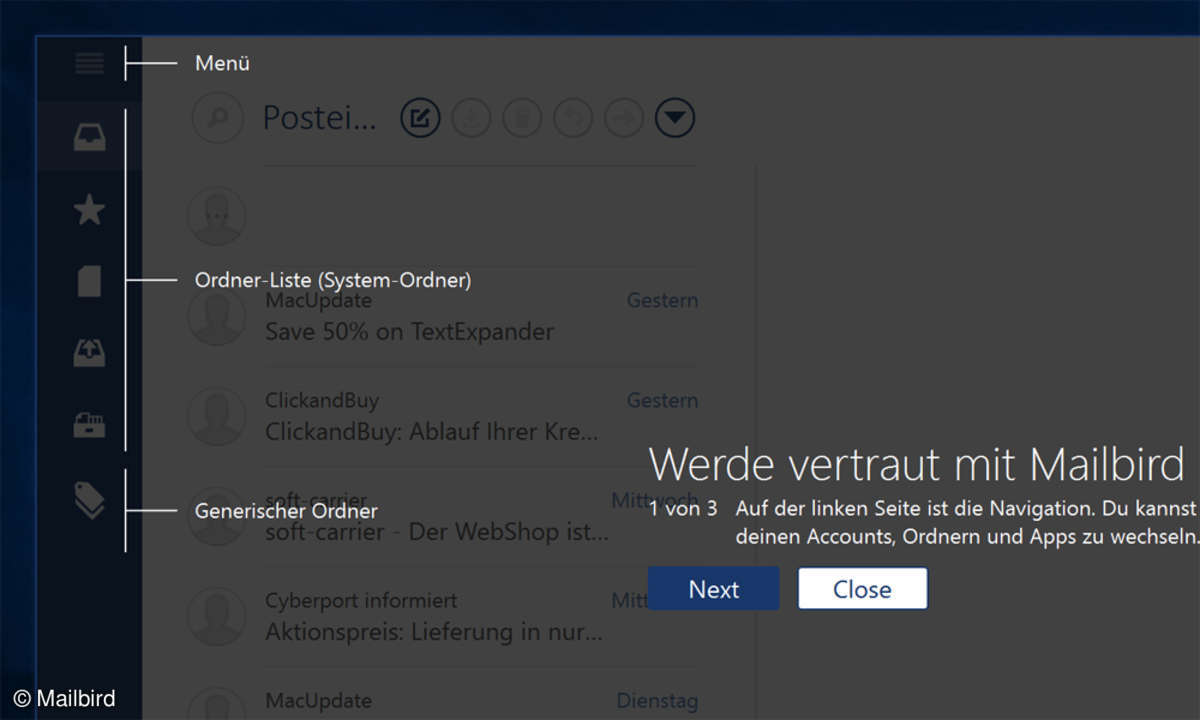This screenshot has height=720, width=1200.
Task: Click the MacUpdate Gestern sender avatar
Action: point(217,316)
